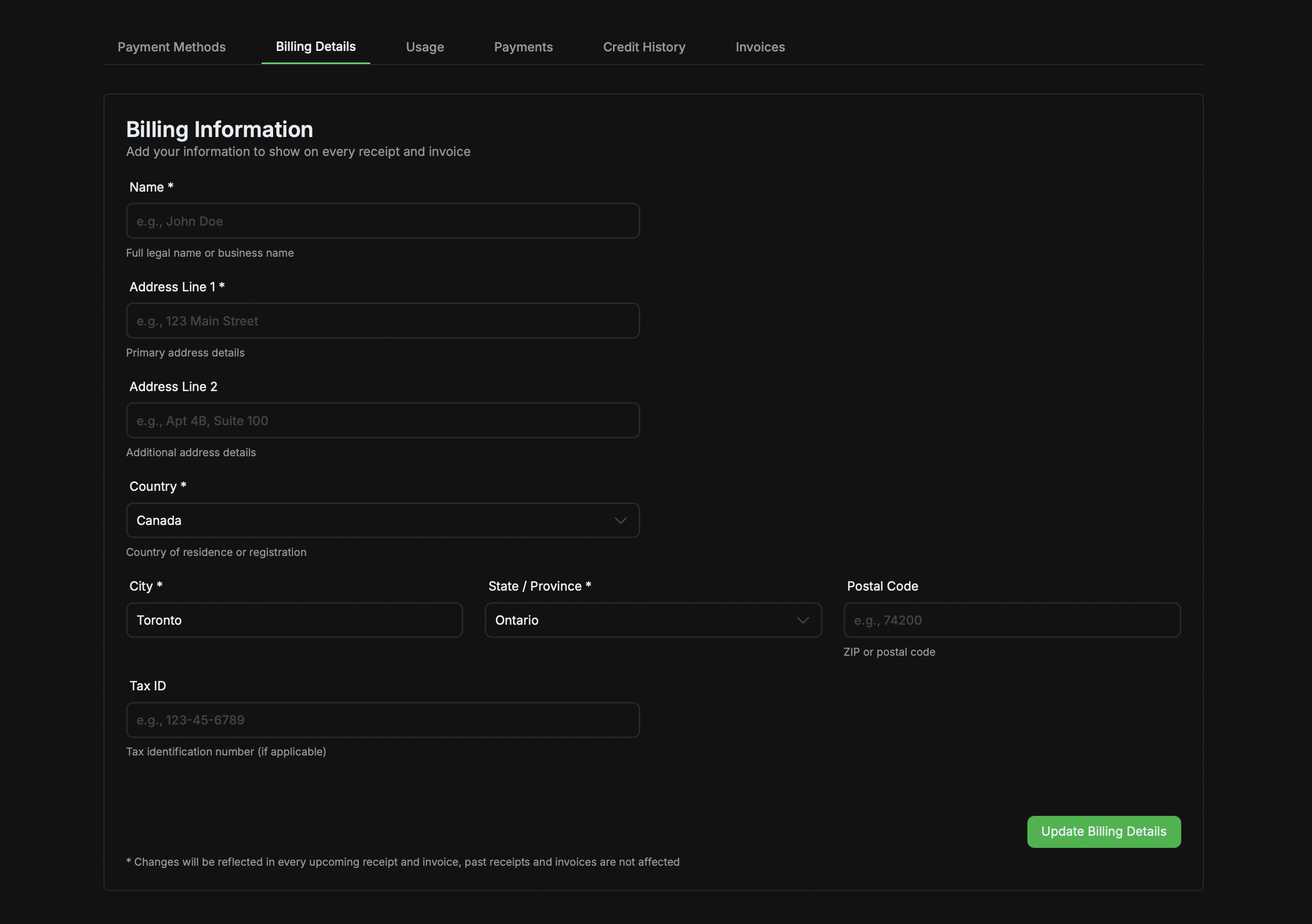Switch to the Usage tab
Screen dimensions: 1312x924
pos(424,47)
